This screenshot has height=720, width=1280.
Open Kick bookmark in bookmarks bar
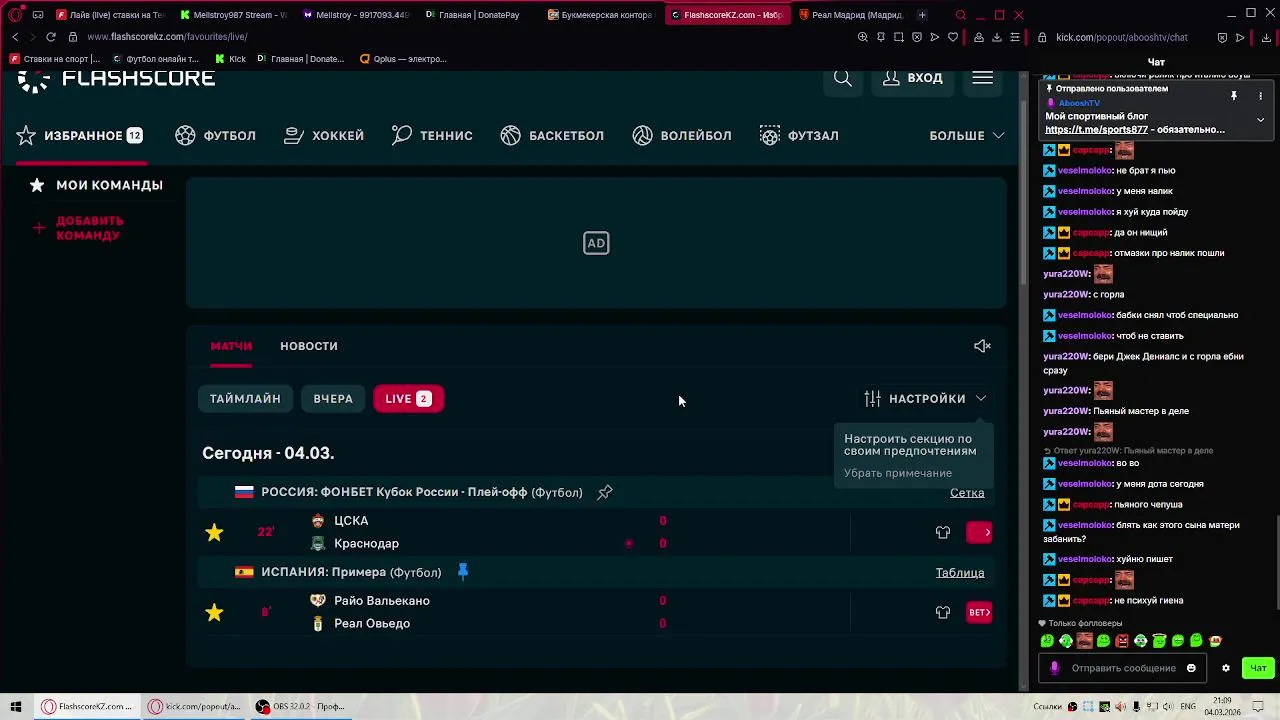coord(230,59)
